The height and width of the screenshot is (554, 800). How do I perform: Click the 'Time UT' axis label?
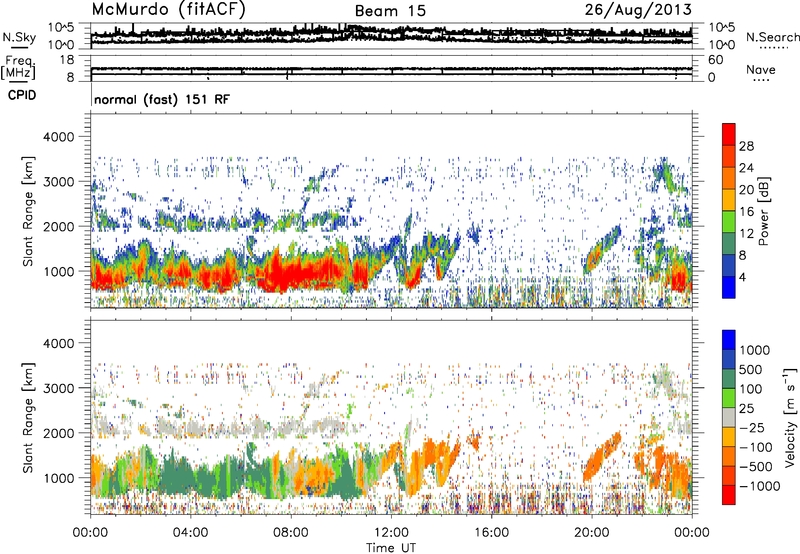pos(391,548)
